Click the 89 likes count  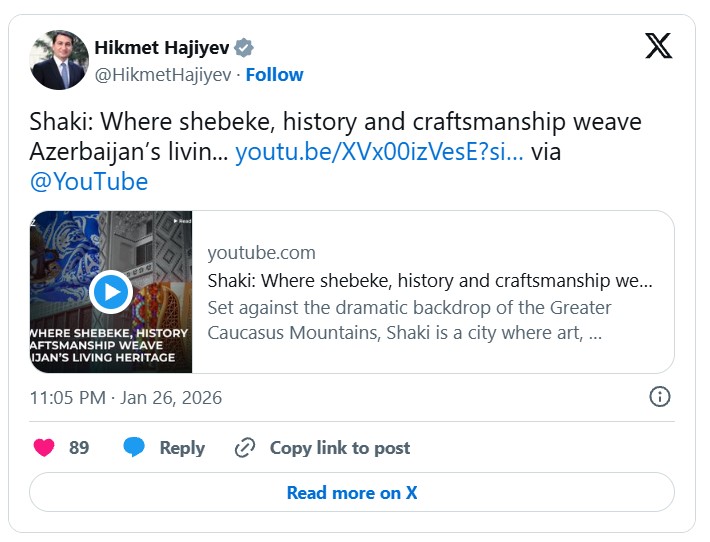pyautogui.click(x=79, y=447)
